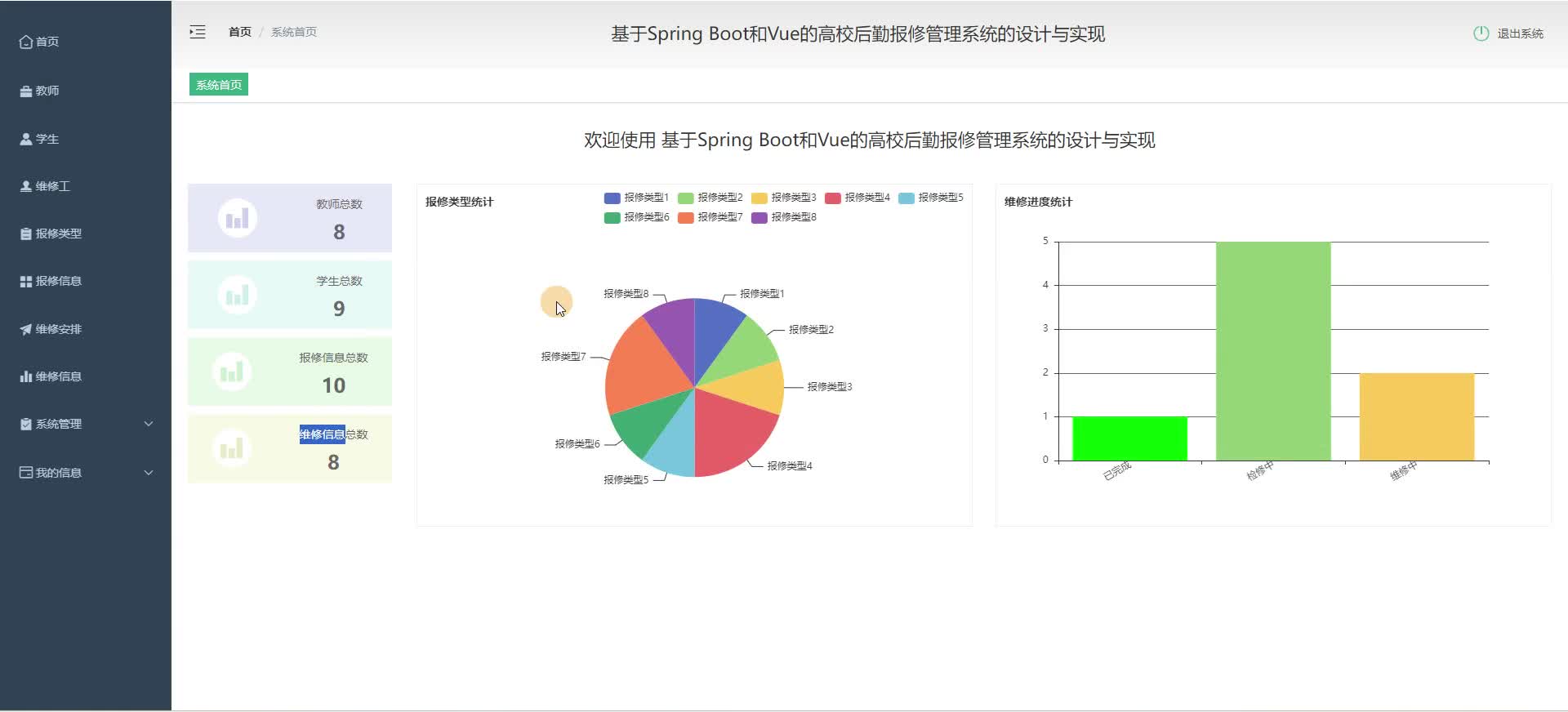The width and height of the screenshot is (1568, 712).
Task: Click 系统首页 in the breadcrumb
Action: tap(294, 32)
